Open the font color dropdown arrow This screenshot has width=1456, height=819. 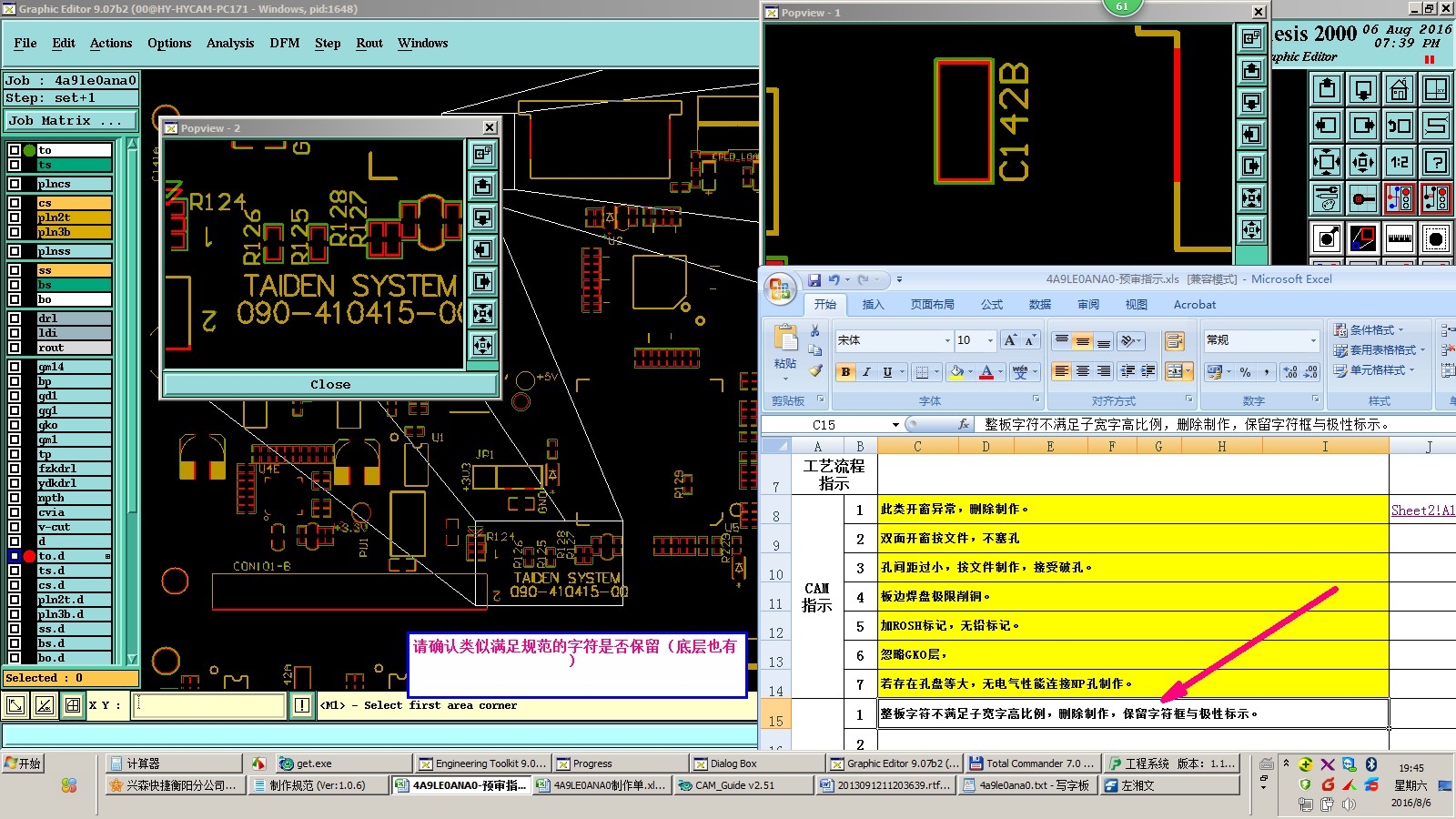pyautogui.click(x=1000, y=371)
